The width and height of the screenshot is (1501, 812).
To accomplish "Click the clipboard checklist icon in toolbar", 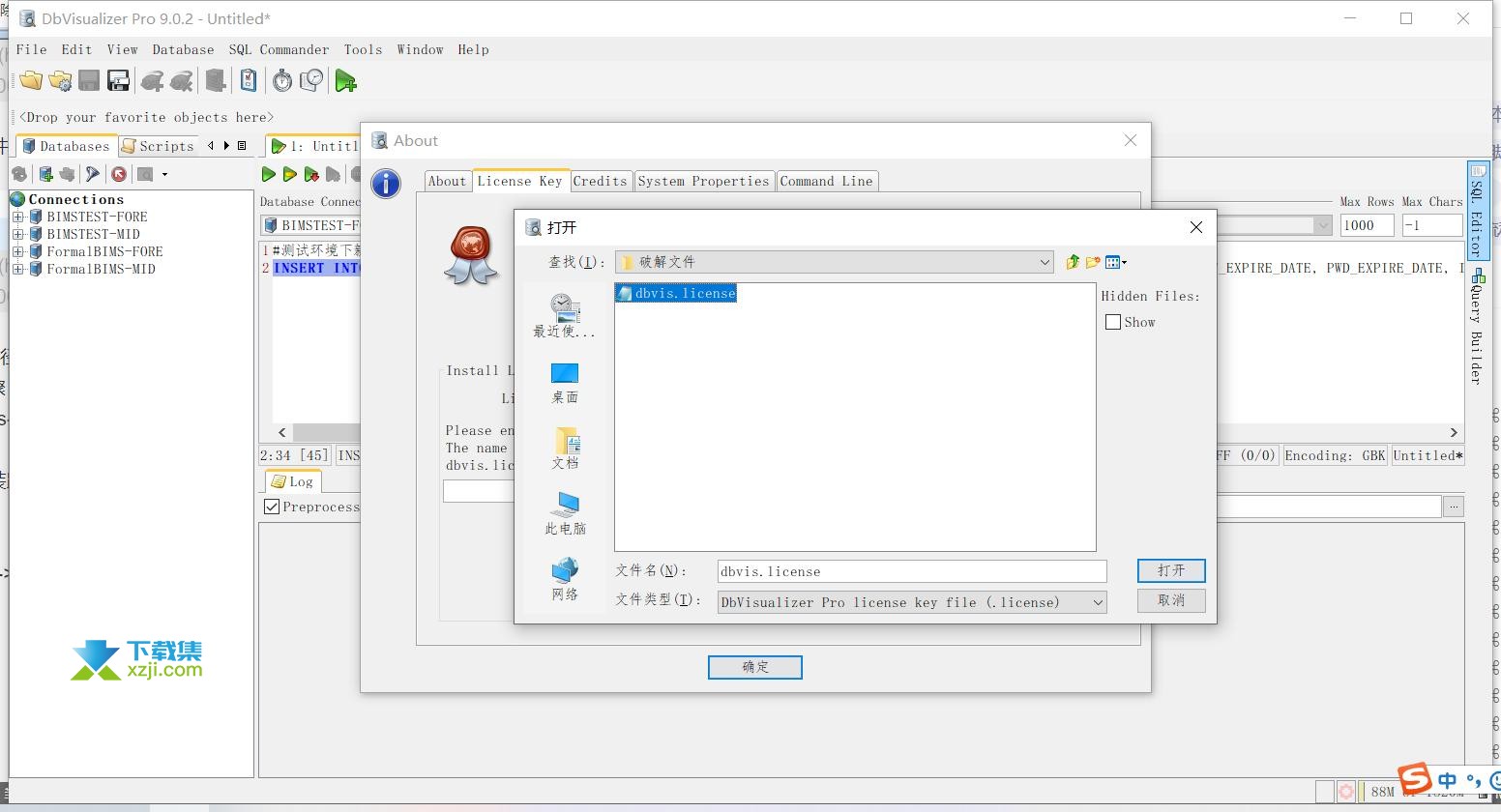I will tap(249, 81).
